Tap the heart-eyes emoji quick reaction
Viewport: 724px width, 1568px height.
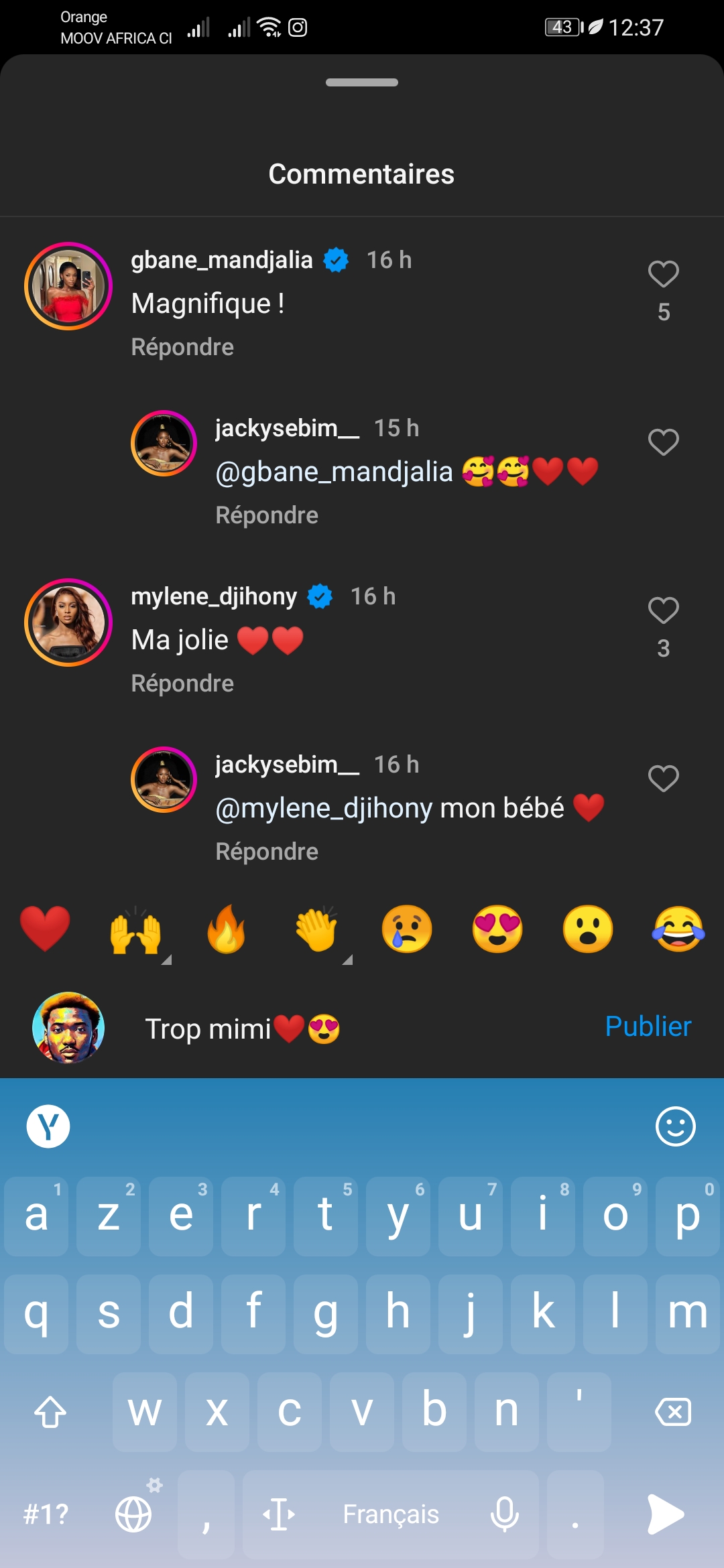click(497, 929)
